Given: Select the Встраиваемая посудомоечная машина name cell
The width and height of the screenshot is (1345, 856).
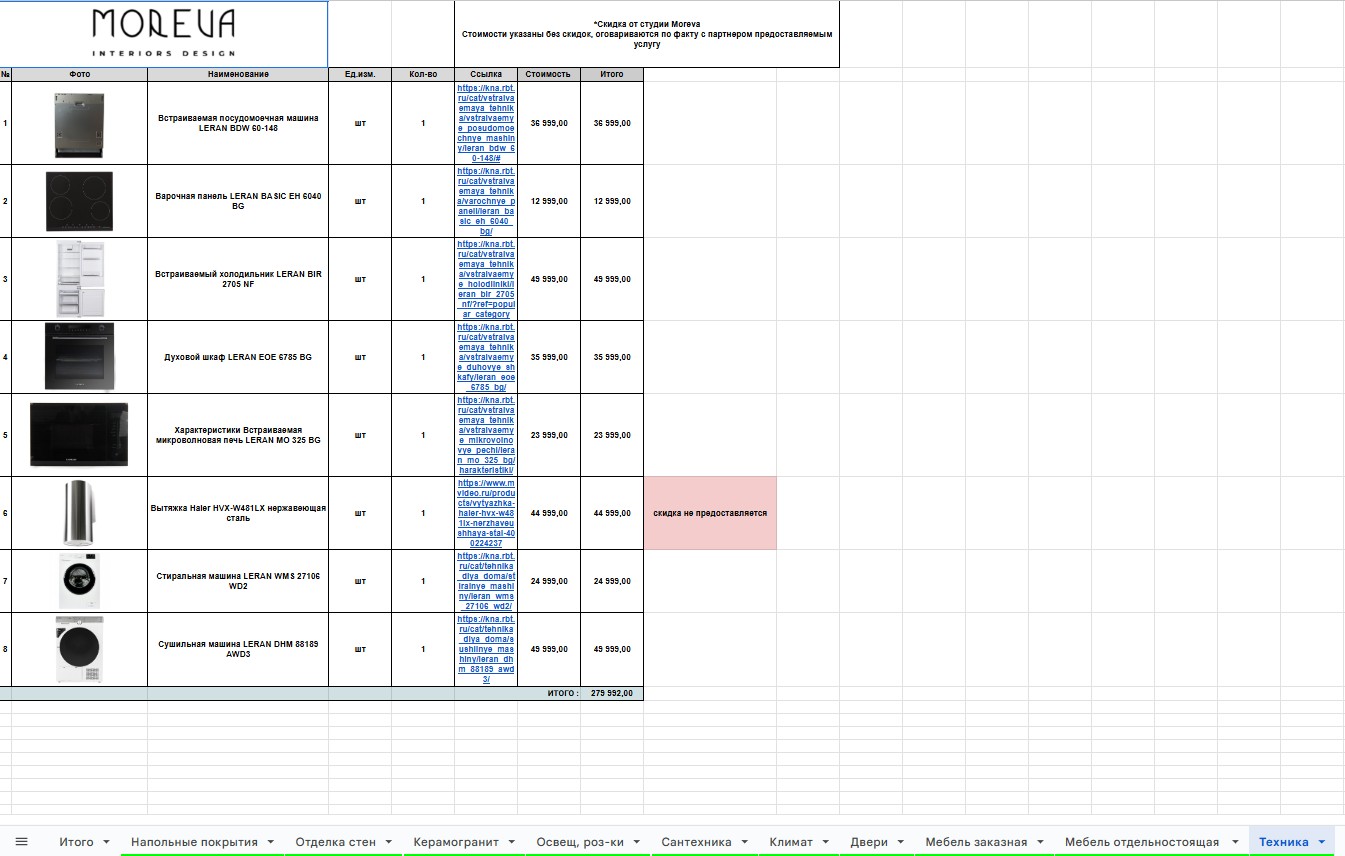Looking at the screenshot, I should pyautogui.click(x=238, y=123).
